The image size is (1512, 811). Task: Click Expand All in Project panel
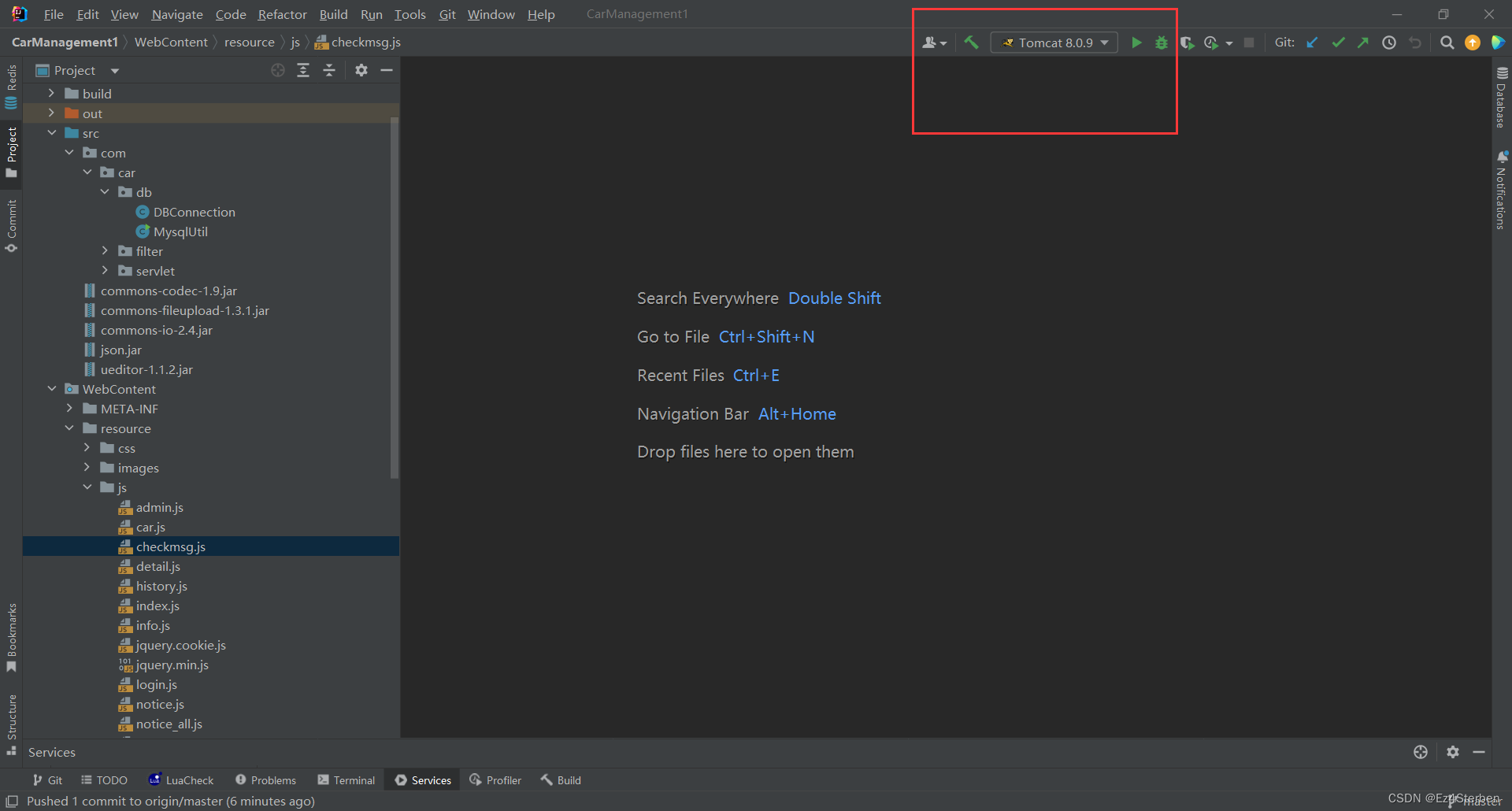pyautogui.click(x=303, y=70)
